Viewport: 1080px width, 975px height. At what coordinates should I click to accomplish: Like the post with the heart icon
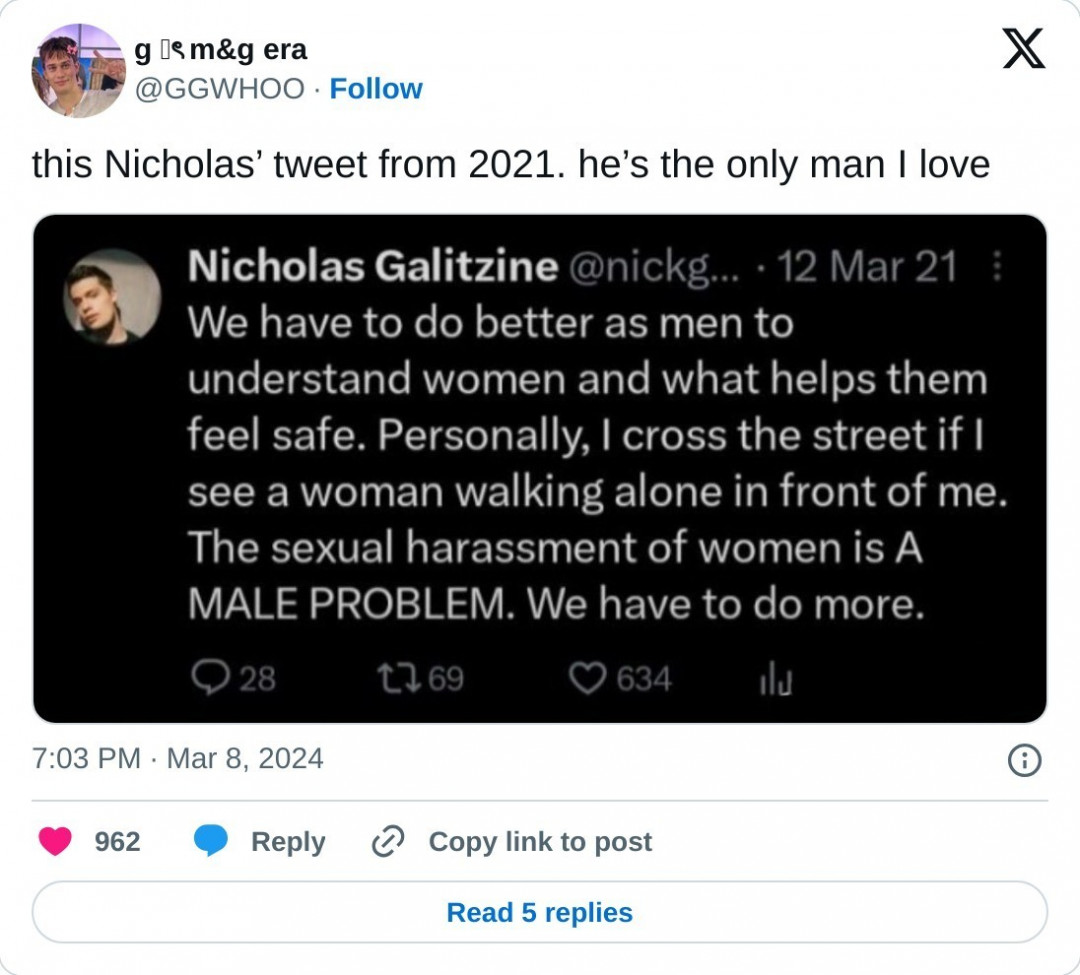(x=55, y=842)
